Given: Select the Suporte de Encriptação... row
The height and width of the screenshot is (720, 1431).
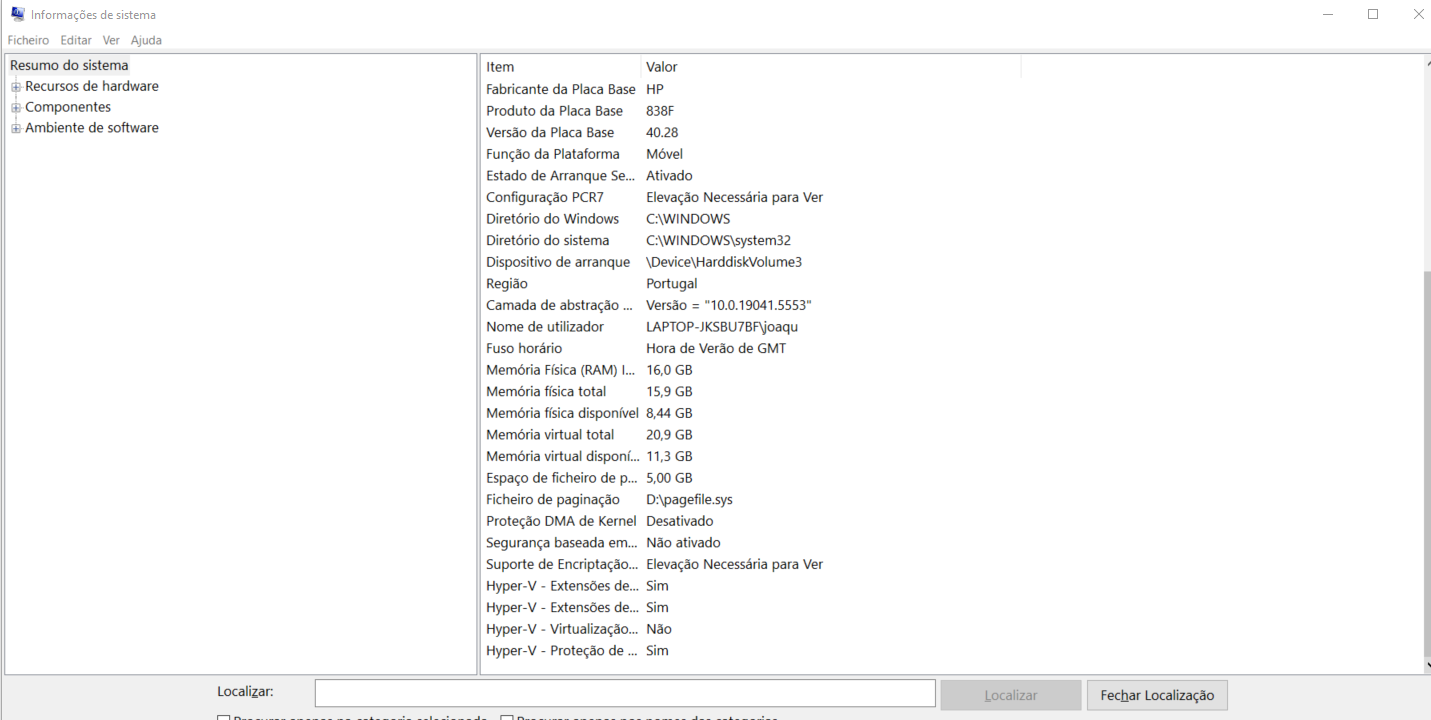Looking at the screenshot, I should pyautogui.click(x=751, y=564).
